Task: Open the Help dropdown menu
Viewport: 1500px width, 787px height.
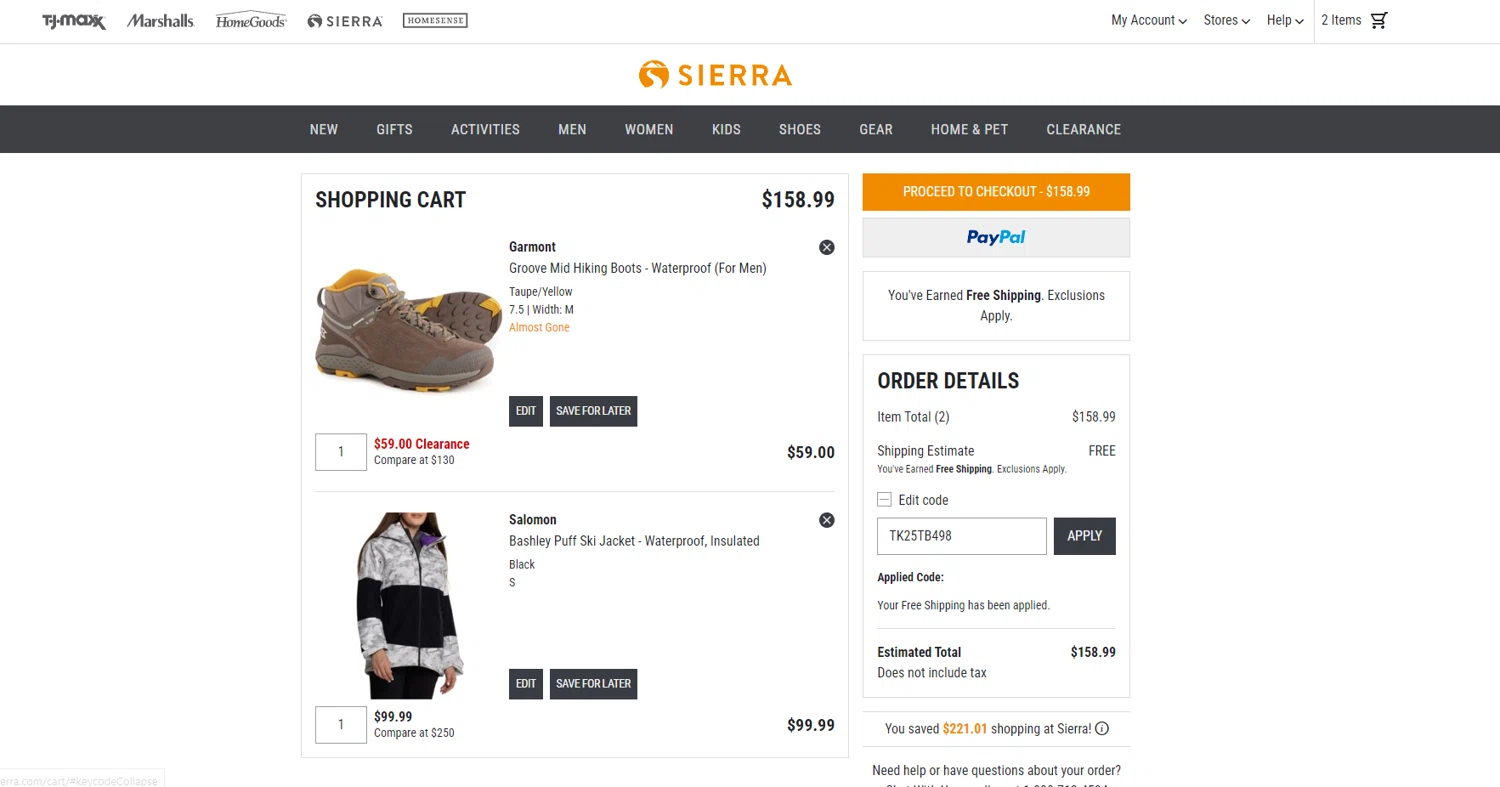Action: point(1285,20)
